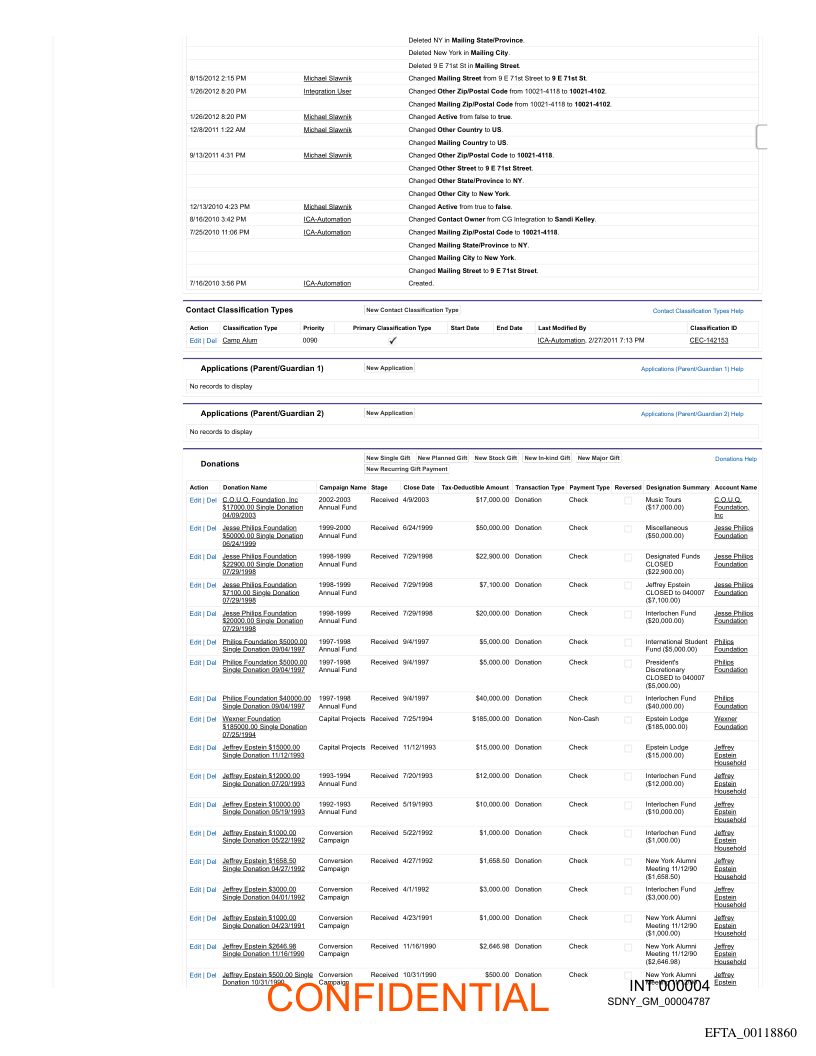The width and height of the screenshot is (816, 1056).
Task: Toggle Reversed checkbox for C.O.U.Q. Foundation donation
Action: (x=628, y=499)
